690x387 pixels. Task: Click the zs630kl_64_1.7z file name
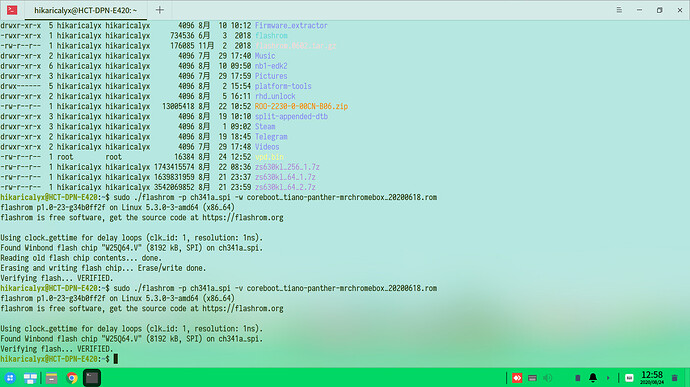285,177
